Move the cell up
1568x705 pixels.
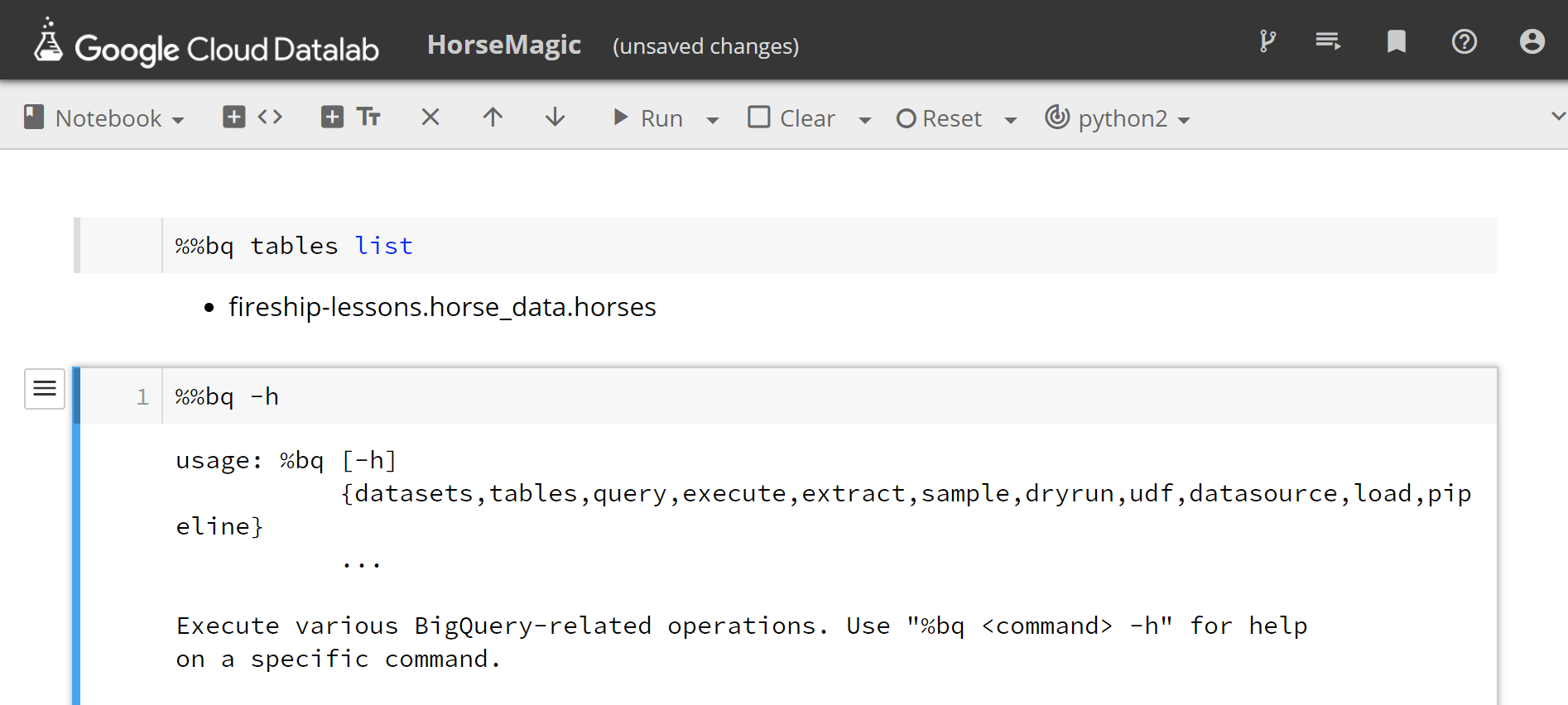click(493, 117)
